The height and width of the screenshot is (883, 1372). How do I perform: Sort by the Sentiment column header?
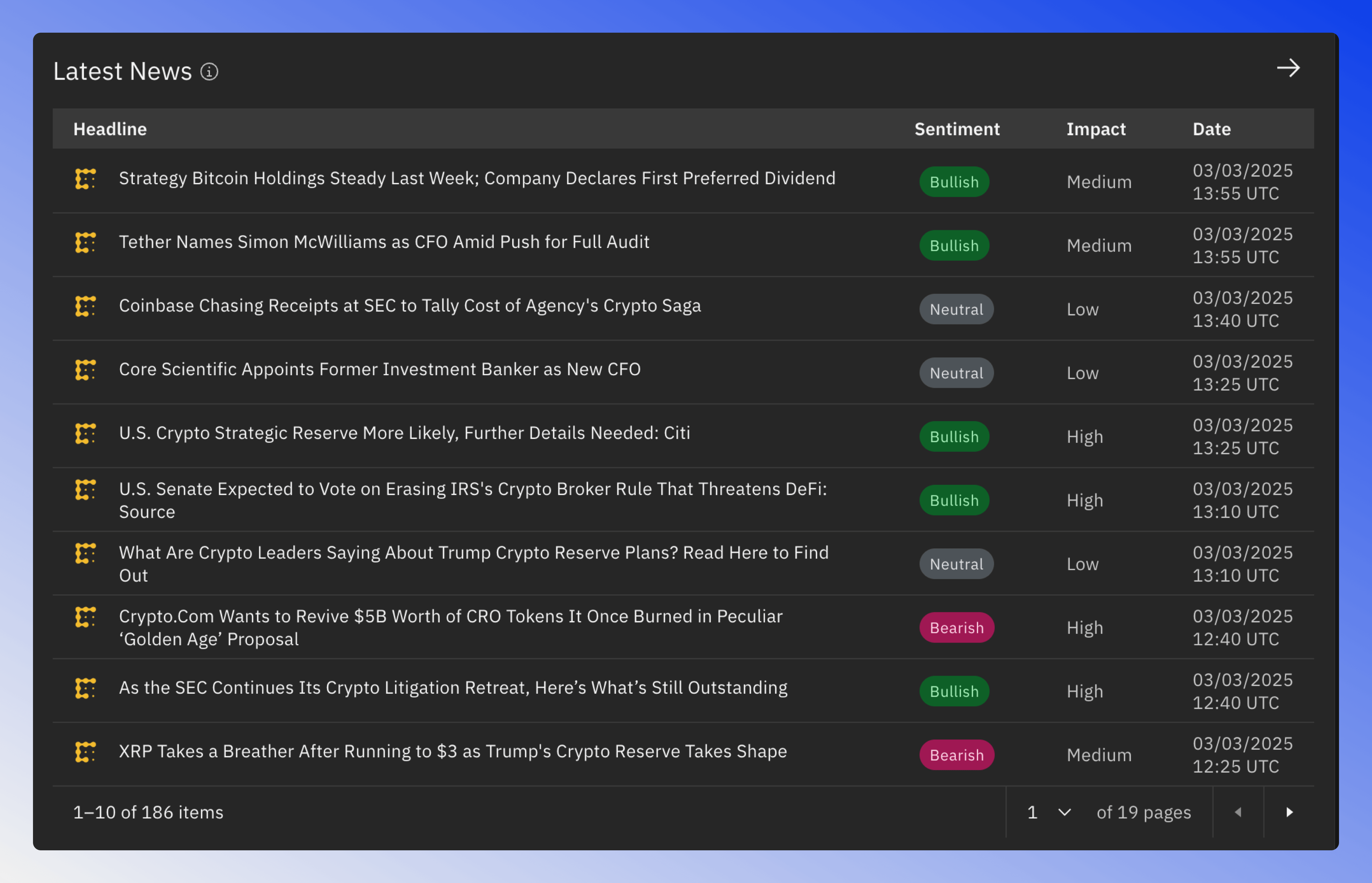pyautogui.click(x=957, y=129)
